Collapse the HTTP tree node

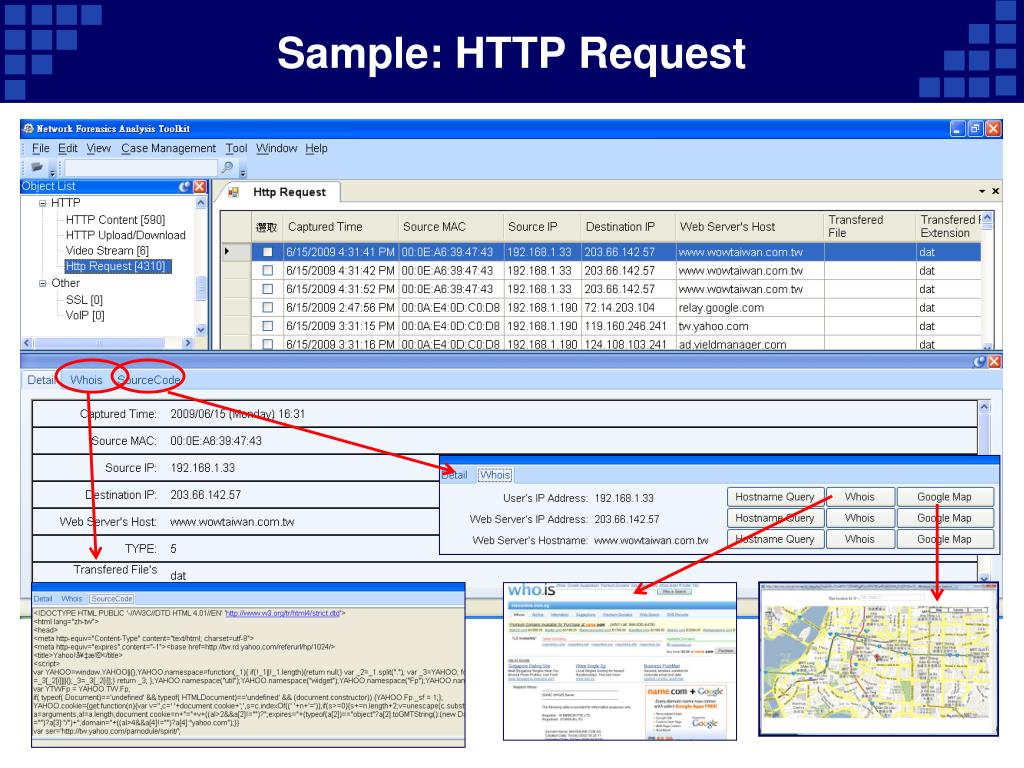click(x=43, y=204)
